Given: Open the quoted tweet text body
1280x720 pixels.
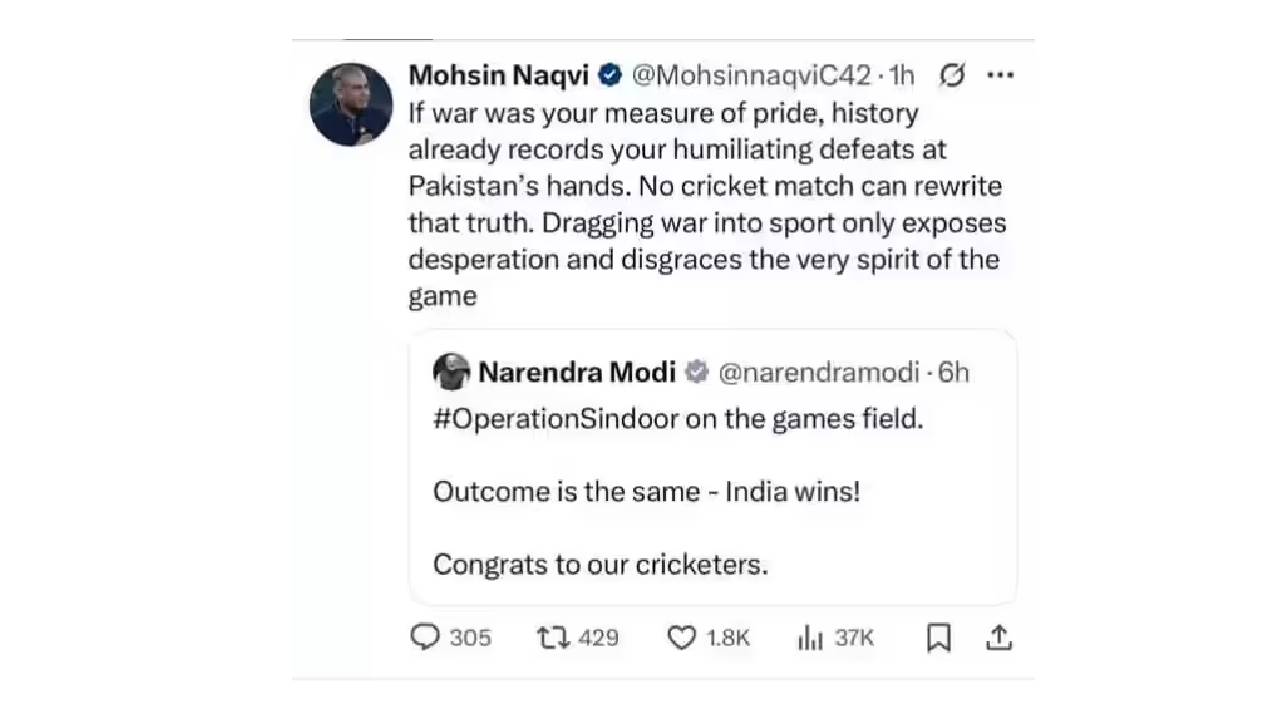Looking at the screenshot, I should coord(646,492).
